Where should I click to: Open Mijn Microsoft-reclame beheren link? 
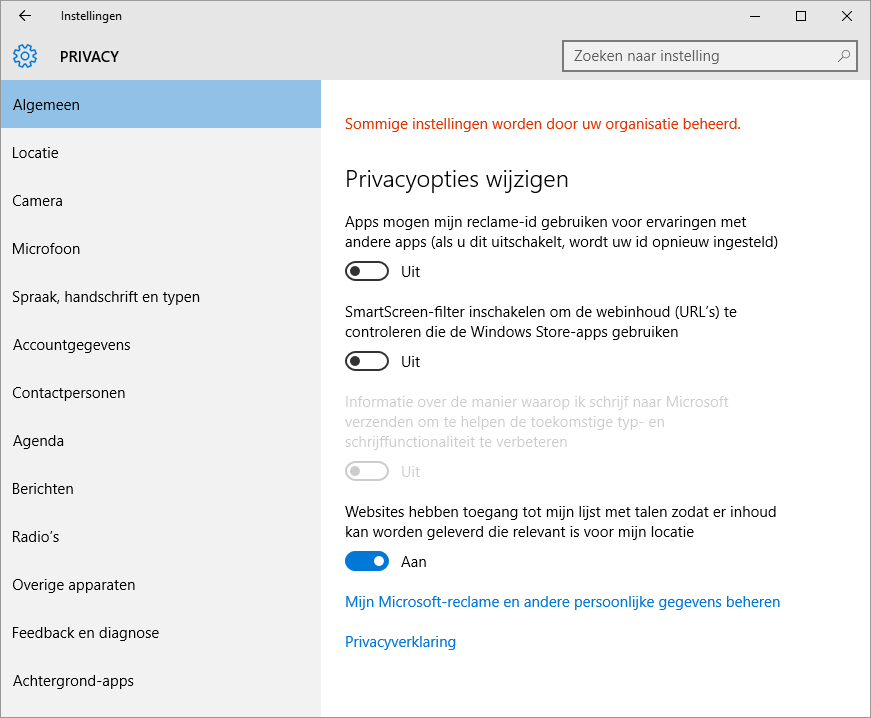point(562,601)
